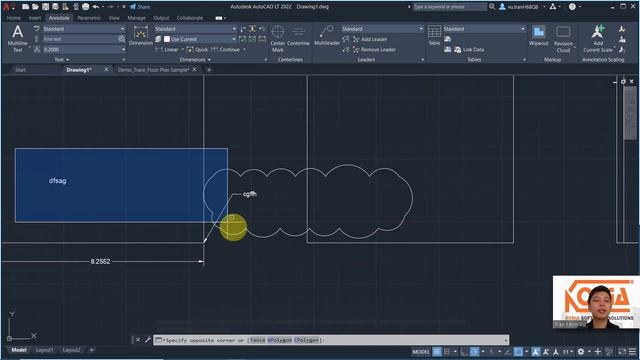Viewport: 640px width, 360px height.
Task: Open the Dimension tool
Action: 140,36
